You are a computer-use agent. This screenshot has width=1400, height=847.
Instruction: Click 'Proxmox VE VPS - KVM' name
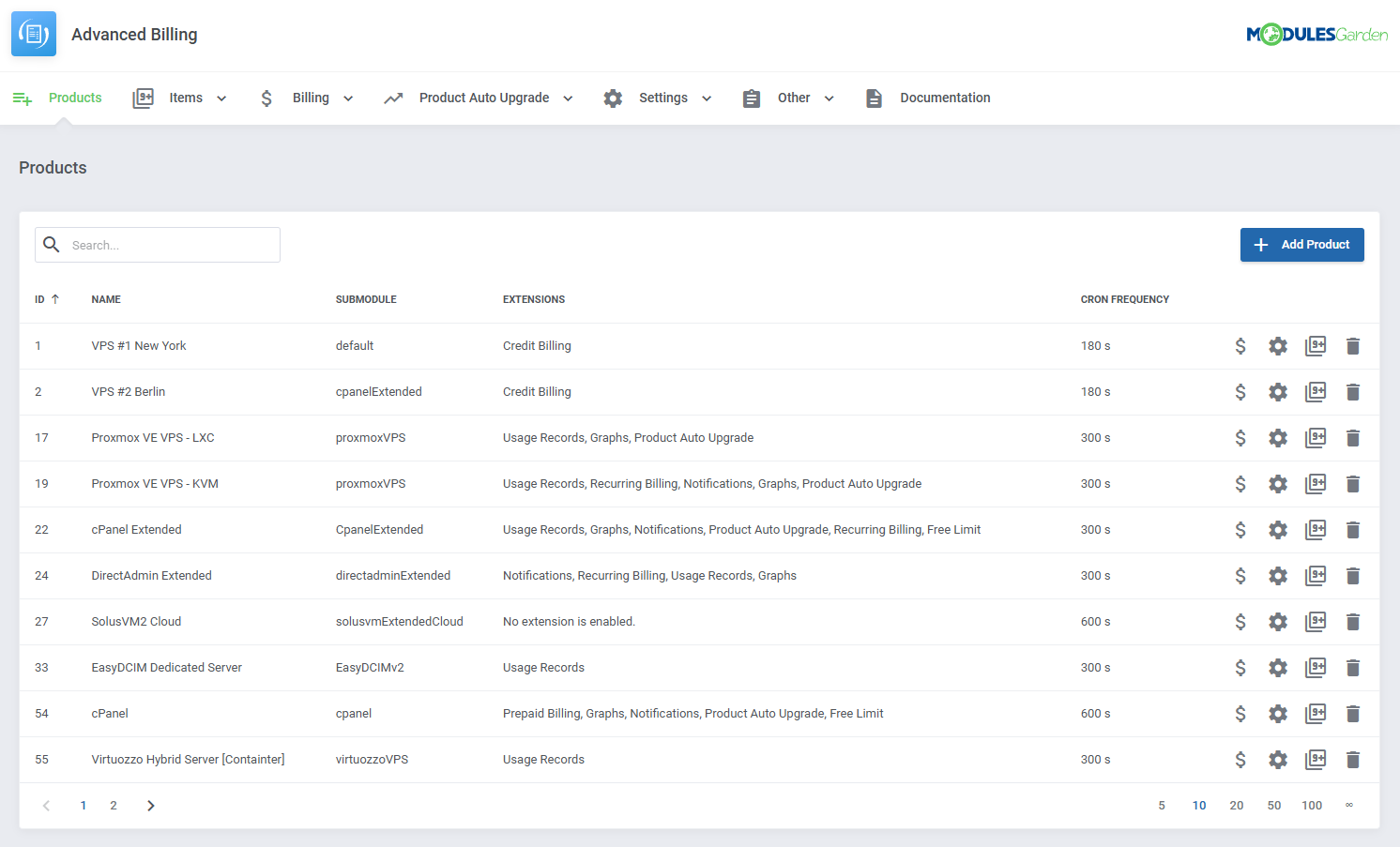[x=155, y=484]
